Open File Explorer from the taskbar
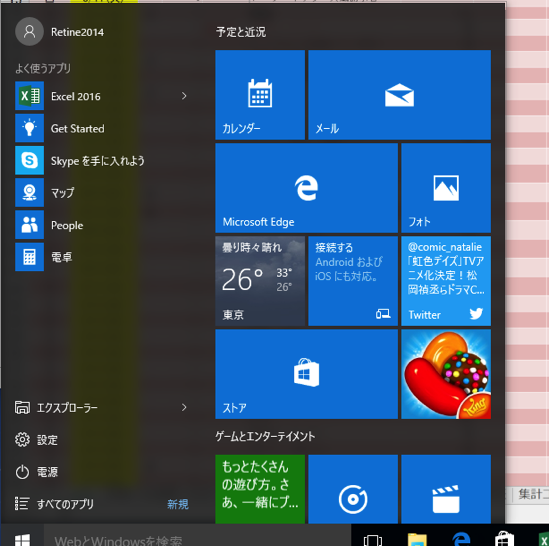 click(417, 539)
